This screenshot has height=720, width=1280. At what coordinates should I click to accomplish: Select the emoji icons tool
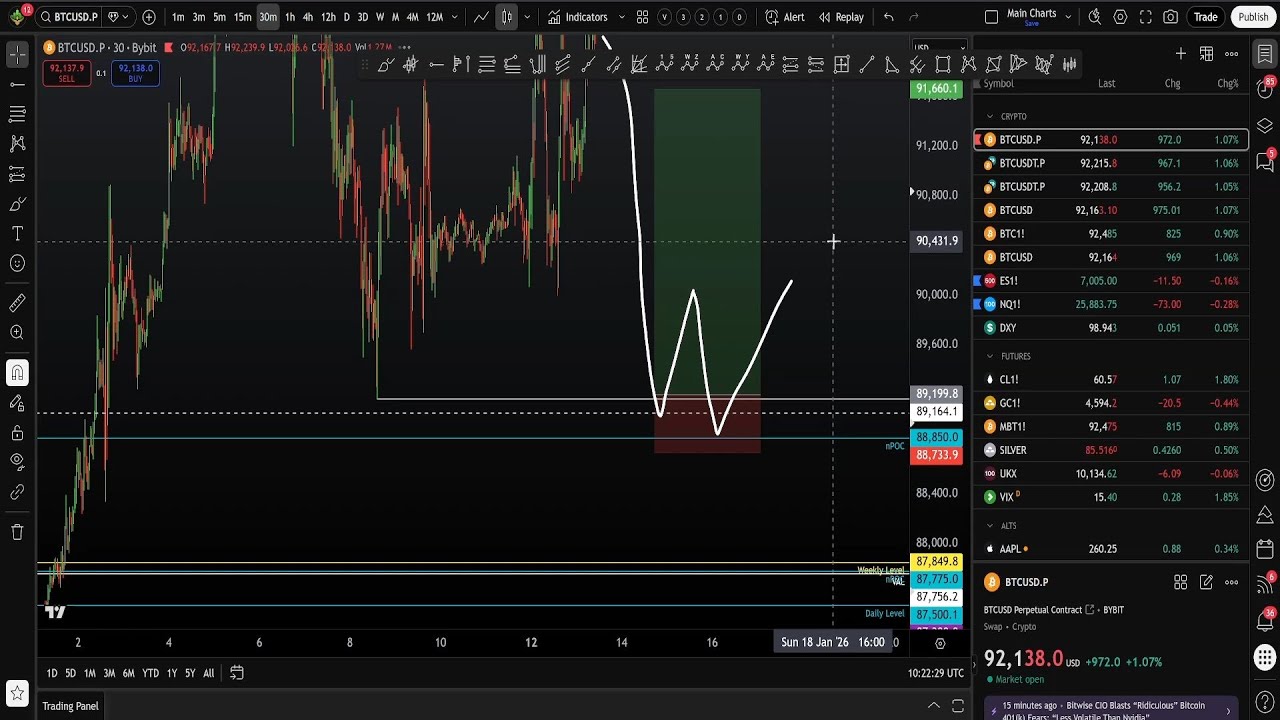[17, 263]
